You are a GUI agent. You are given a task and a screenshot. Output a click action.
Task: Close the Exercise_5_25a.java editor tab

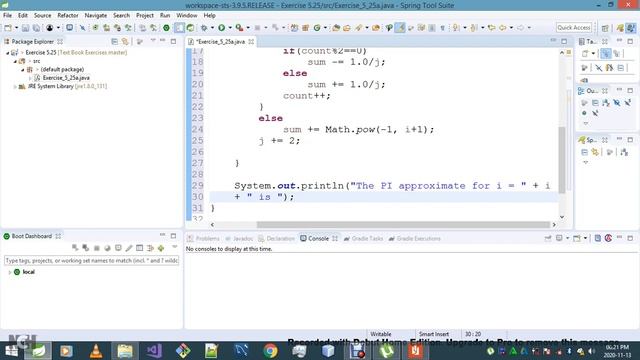[x=251, y=42]
